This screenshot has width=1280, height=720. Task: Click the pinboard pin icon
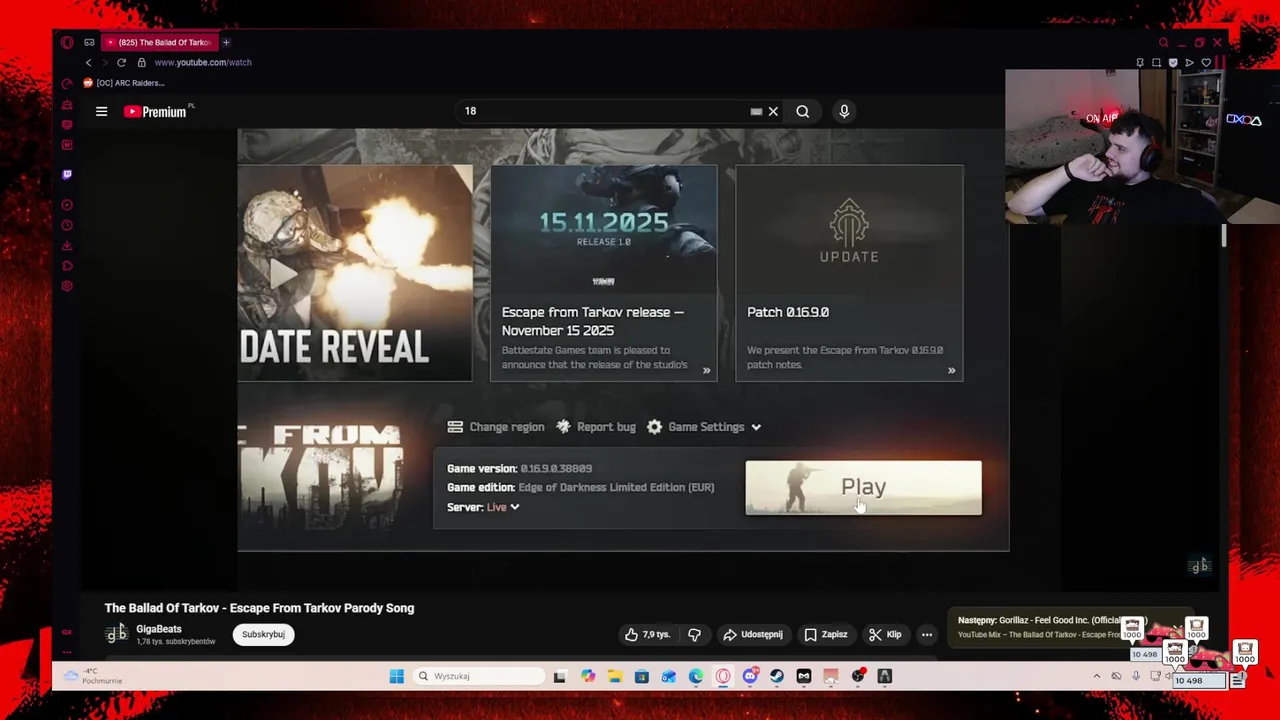(x=1140, y=62)
